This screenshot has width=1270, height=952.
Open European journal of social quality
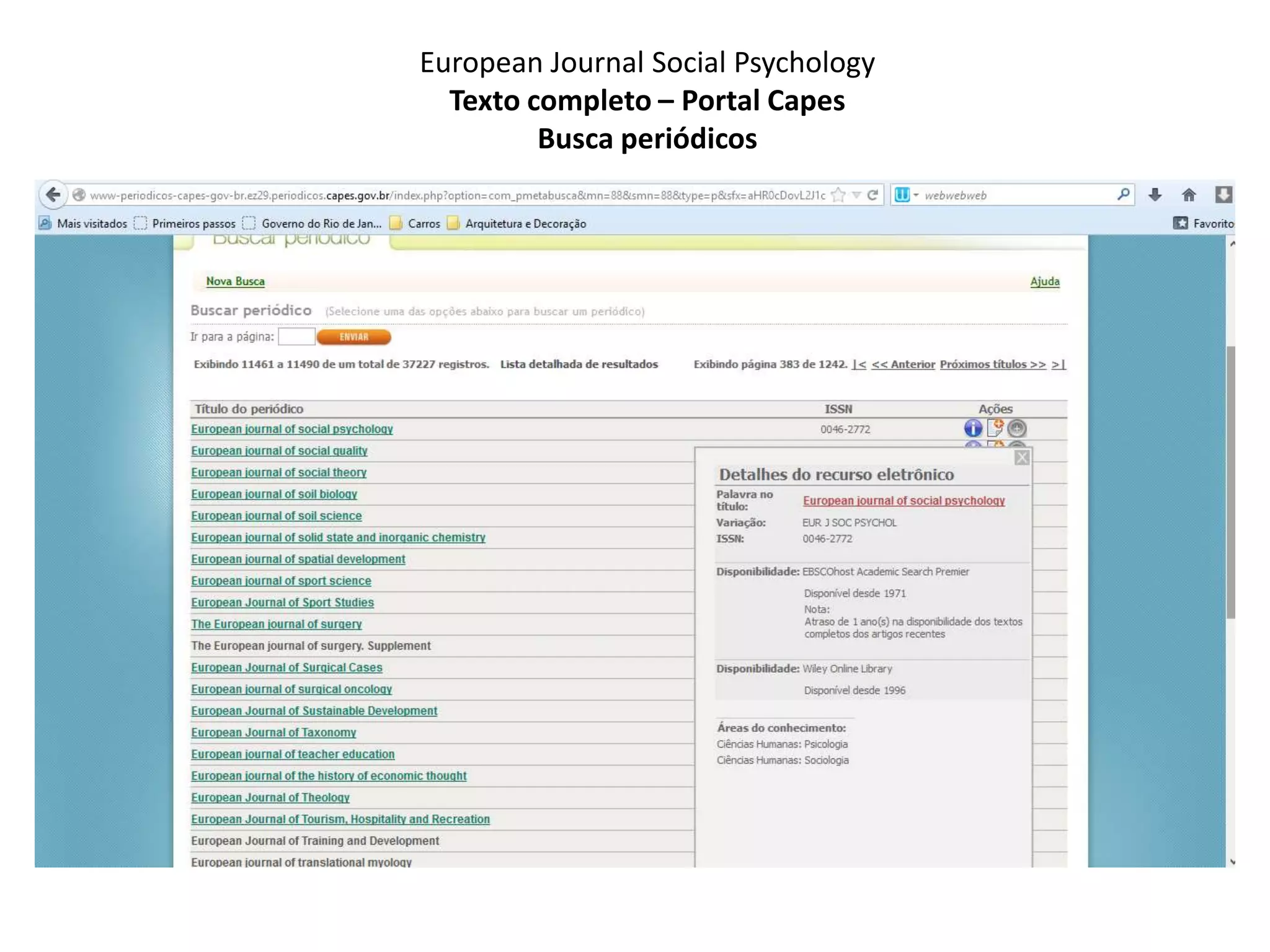point(279,451)
